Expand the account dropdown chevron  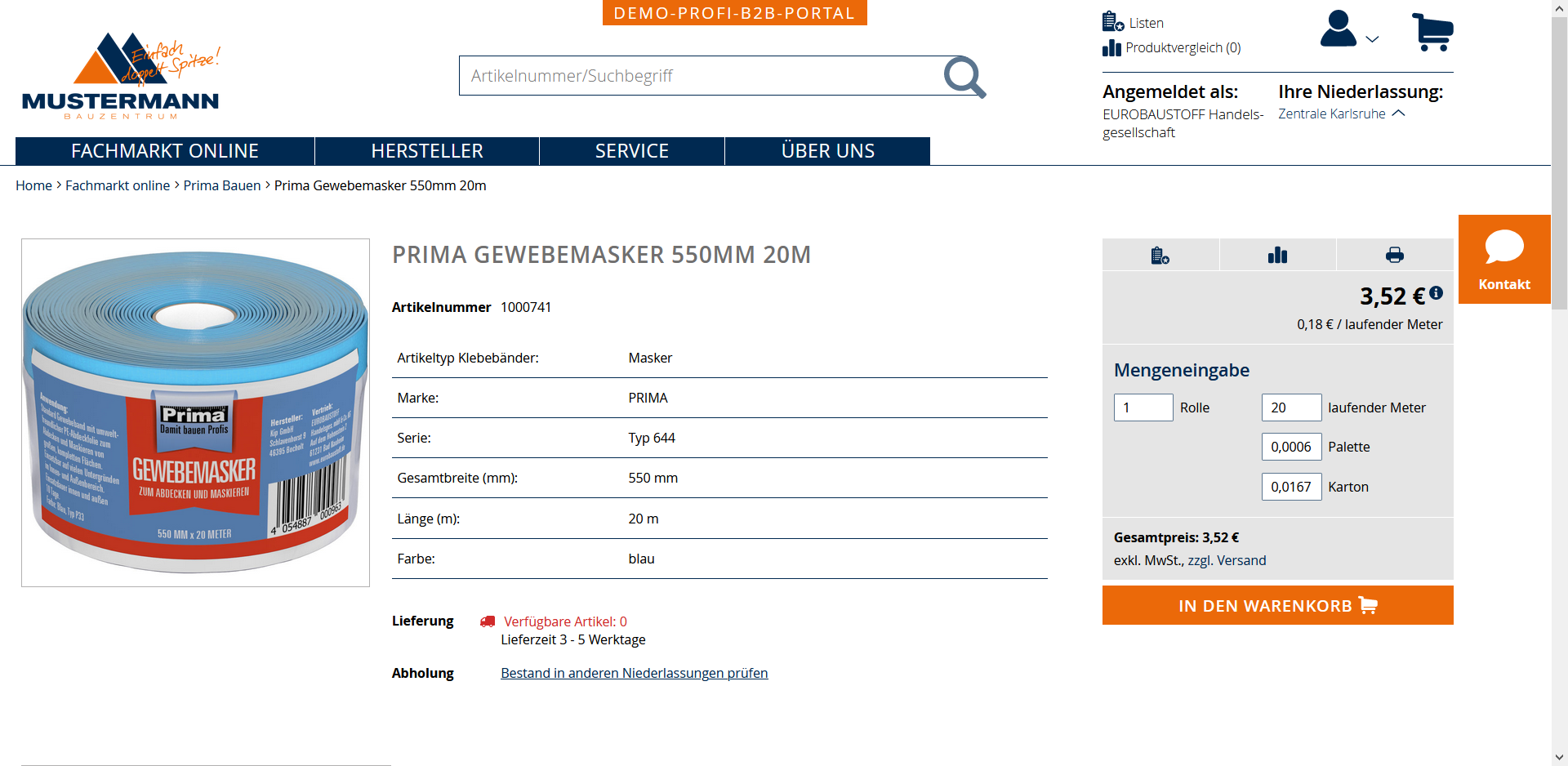tap(1373, 39)
